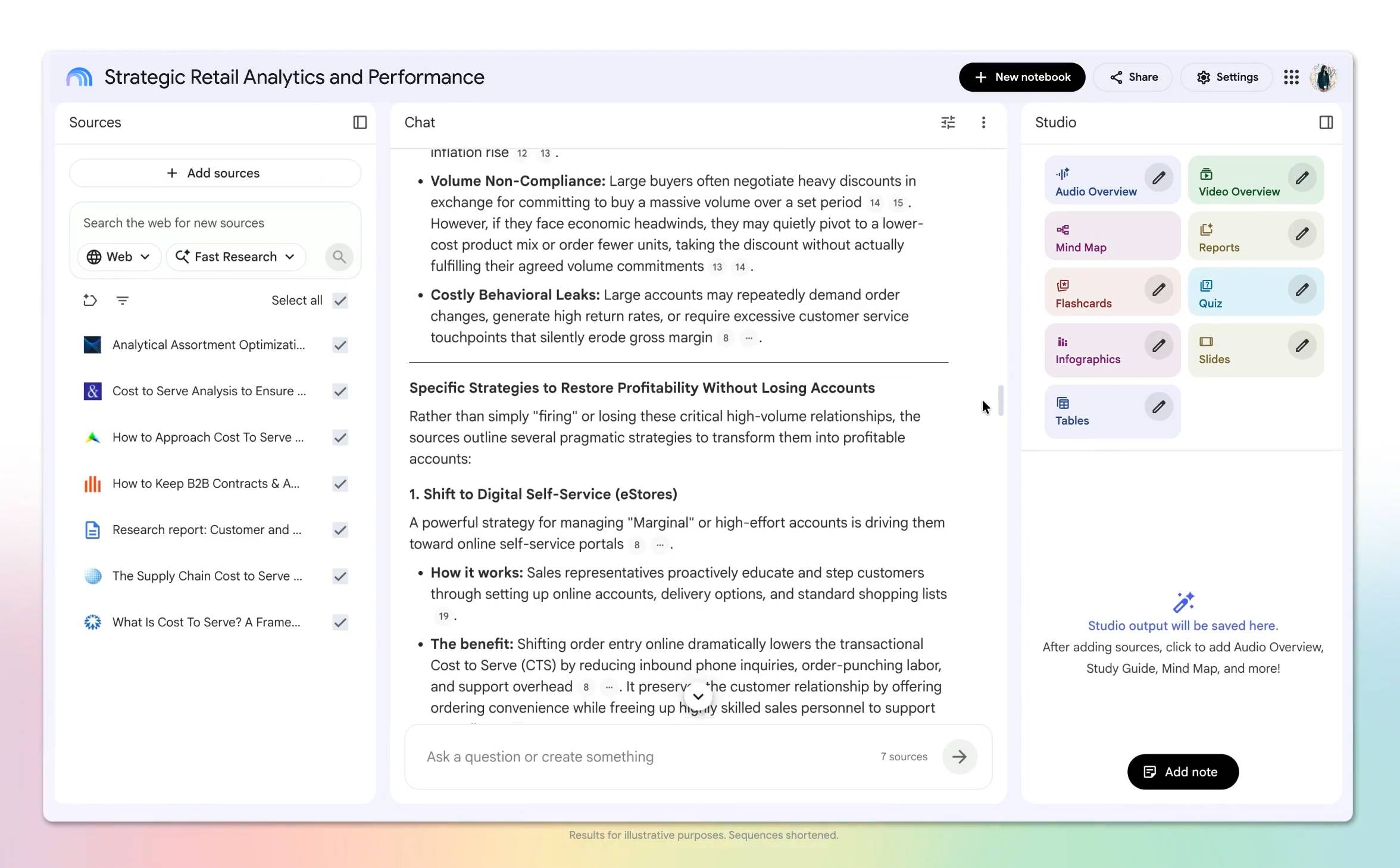
Task: Open citation 15 in Volume Non-Compliance bullet
Action: [898, 203]
